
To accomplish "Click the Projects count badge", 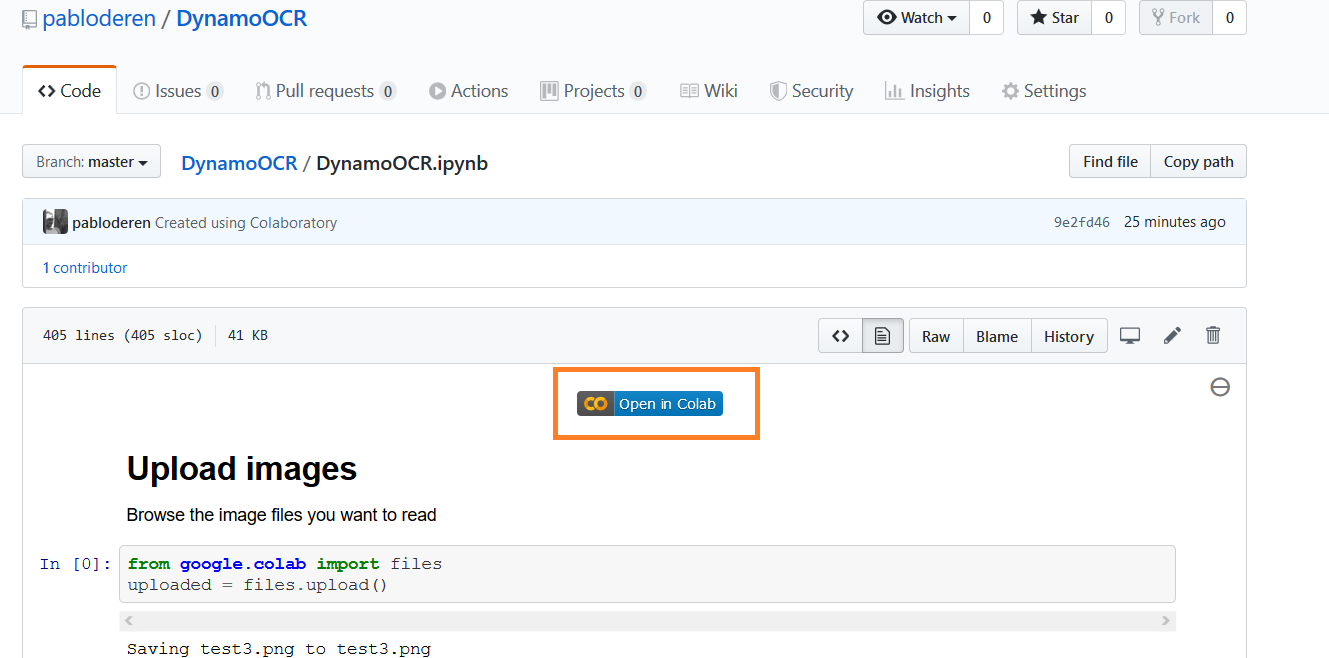I will 638,91.
